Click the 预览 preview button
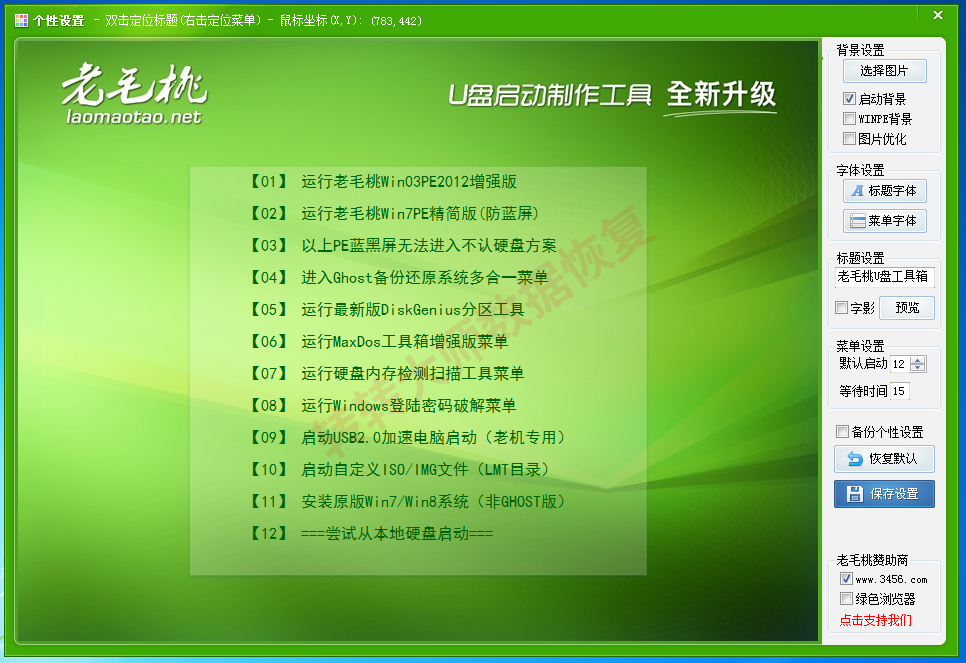 [x=907, y=307]
